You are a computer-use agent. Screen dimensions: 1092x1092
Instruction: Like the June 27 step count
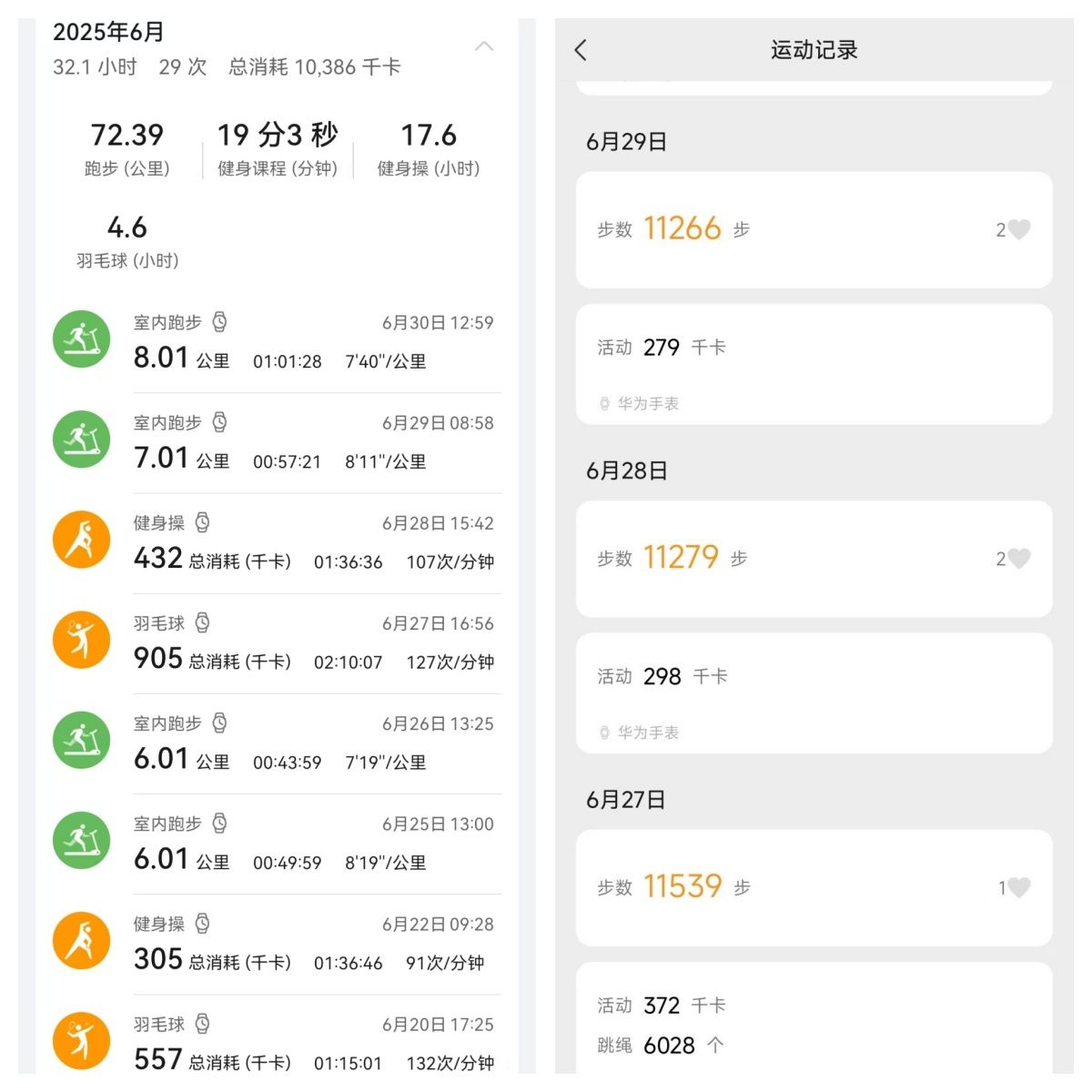[x=1018, y=887]
